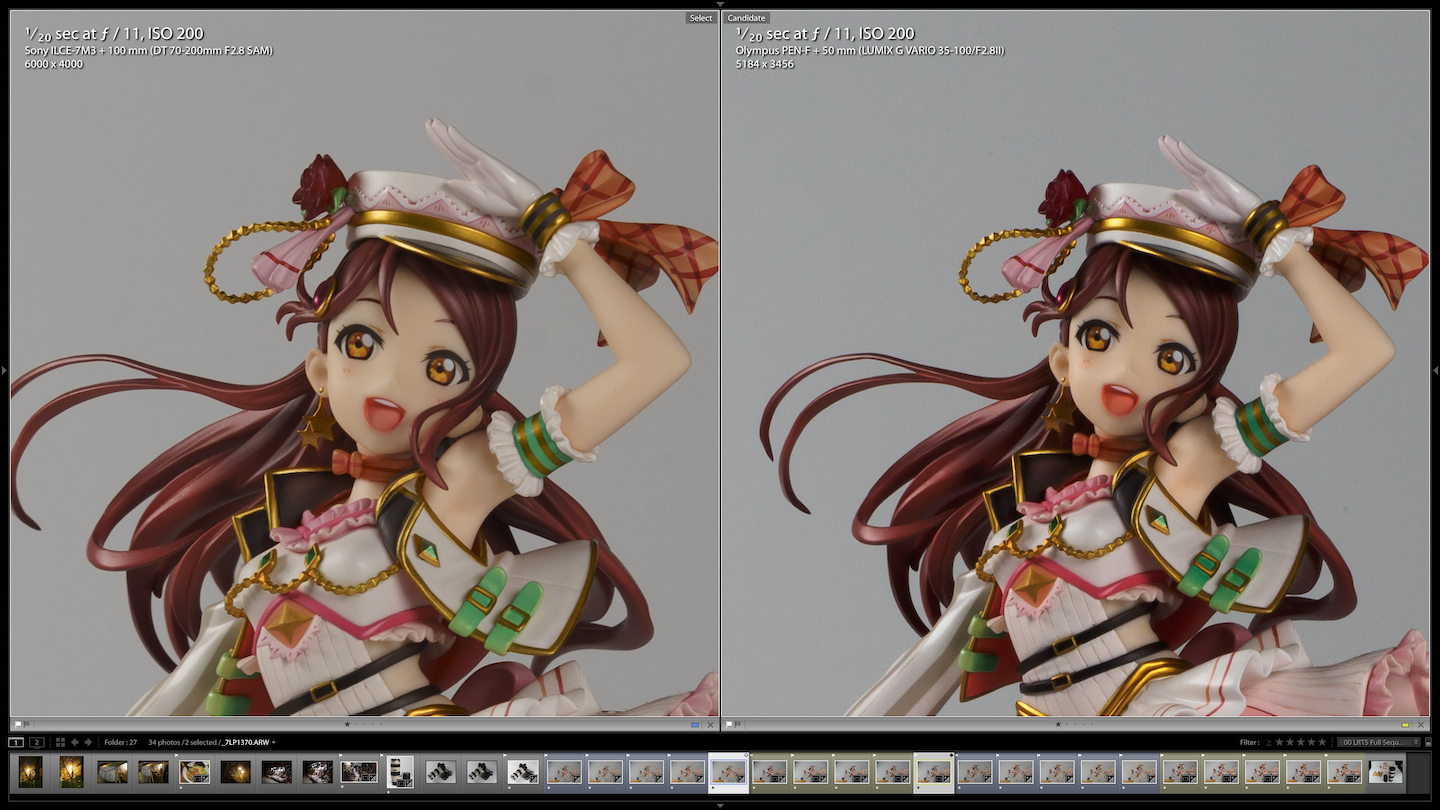
Task: Close the Select pane with its X
Action: coord(710,724)
